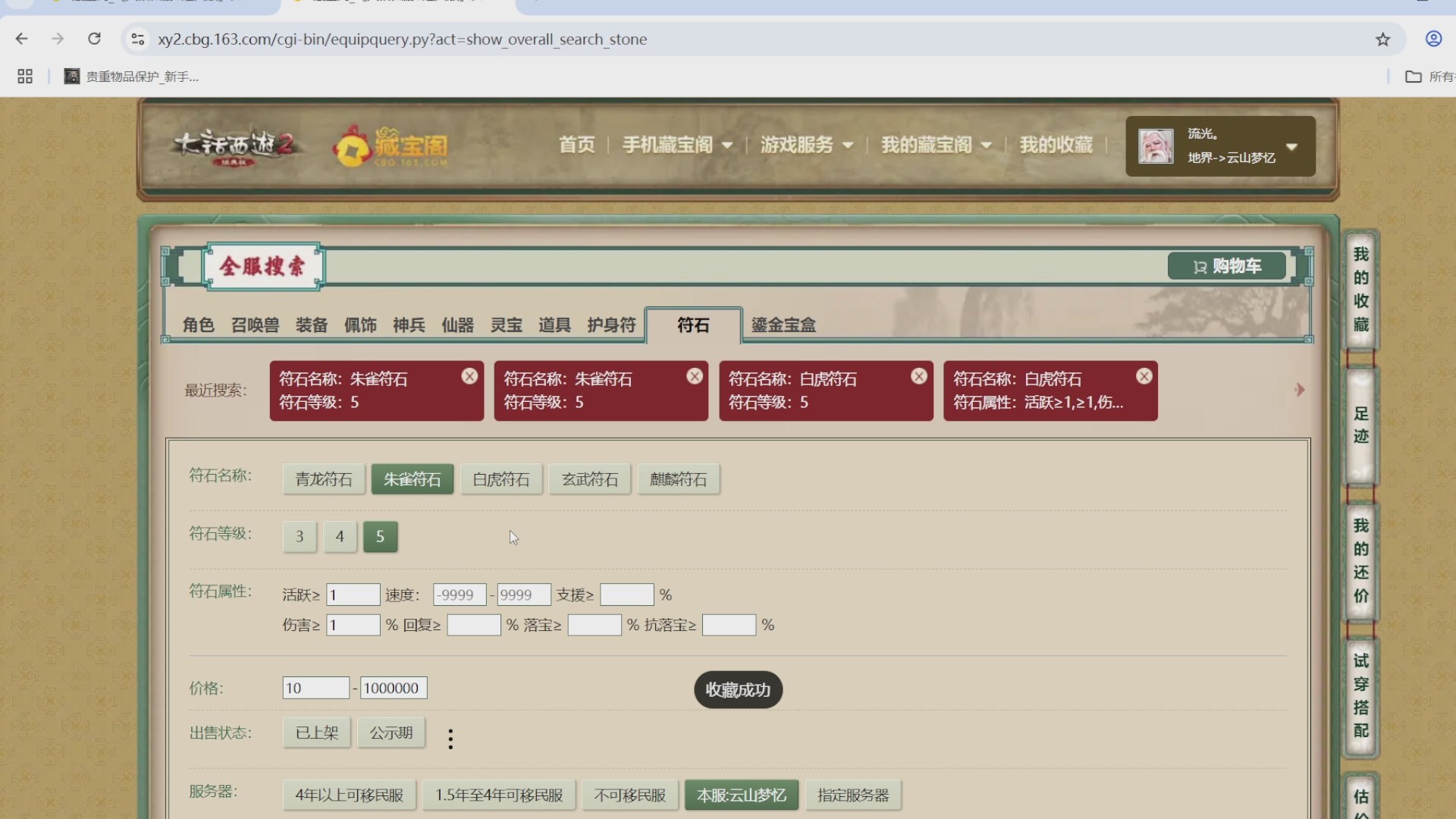Switch to the 护身符 tab
1456x819 pixels.
pyautogui.click(x=611, y=325)
